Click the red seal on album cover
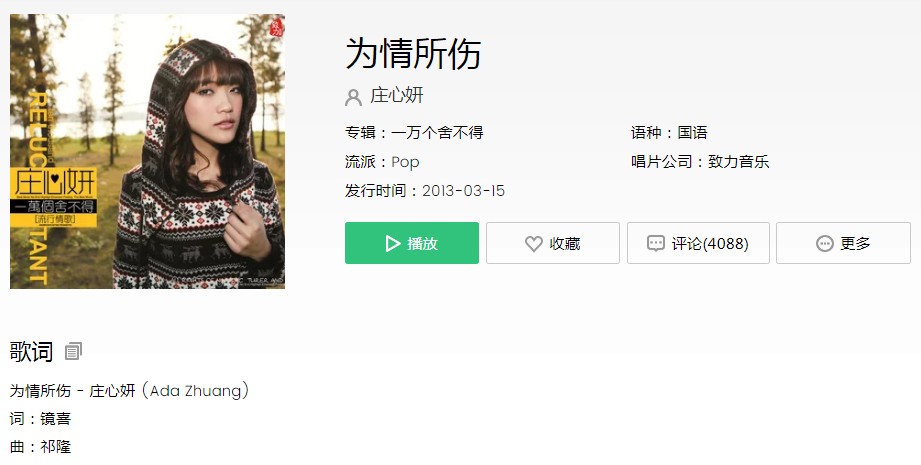 (x=275, y=26)
